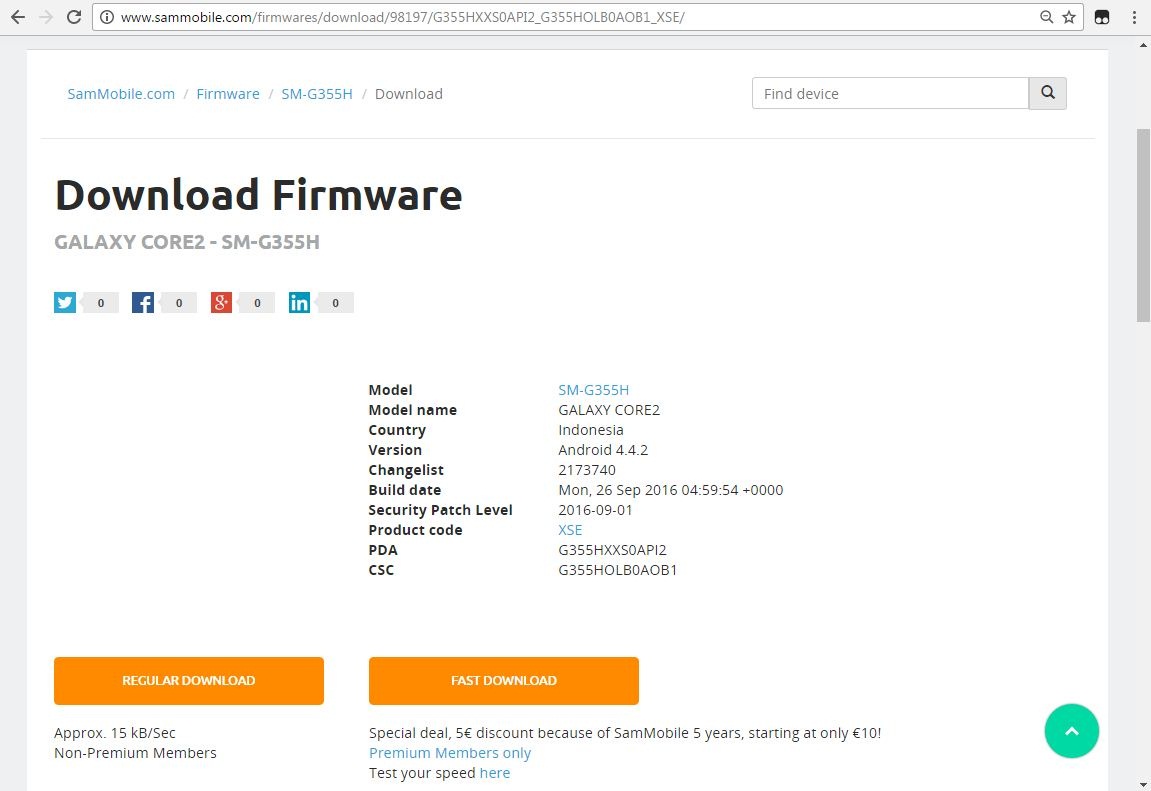Click the browser forward arrow

[x=46, y=17]
